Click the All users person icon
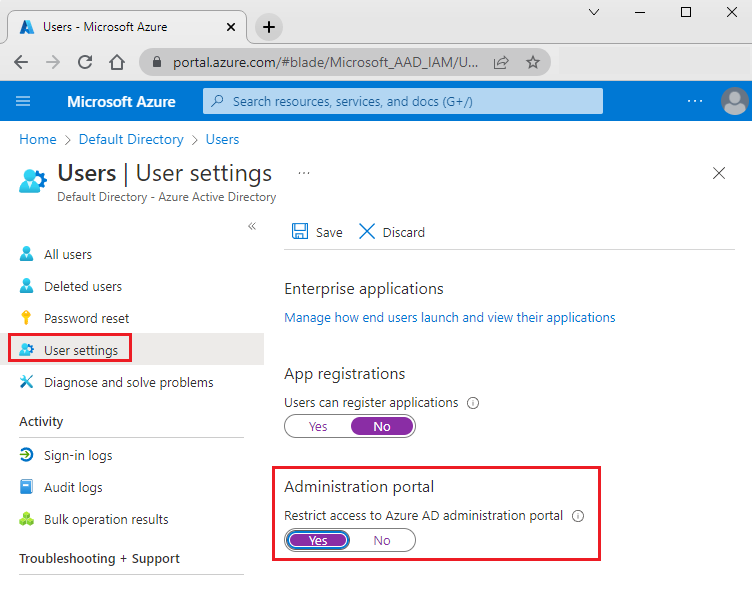Viewport: 752px width, 594px height. [26, 254]
